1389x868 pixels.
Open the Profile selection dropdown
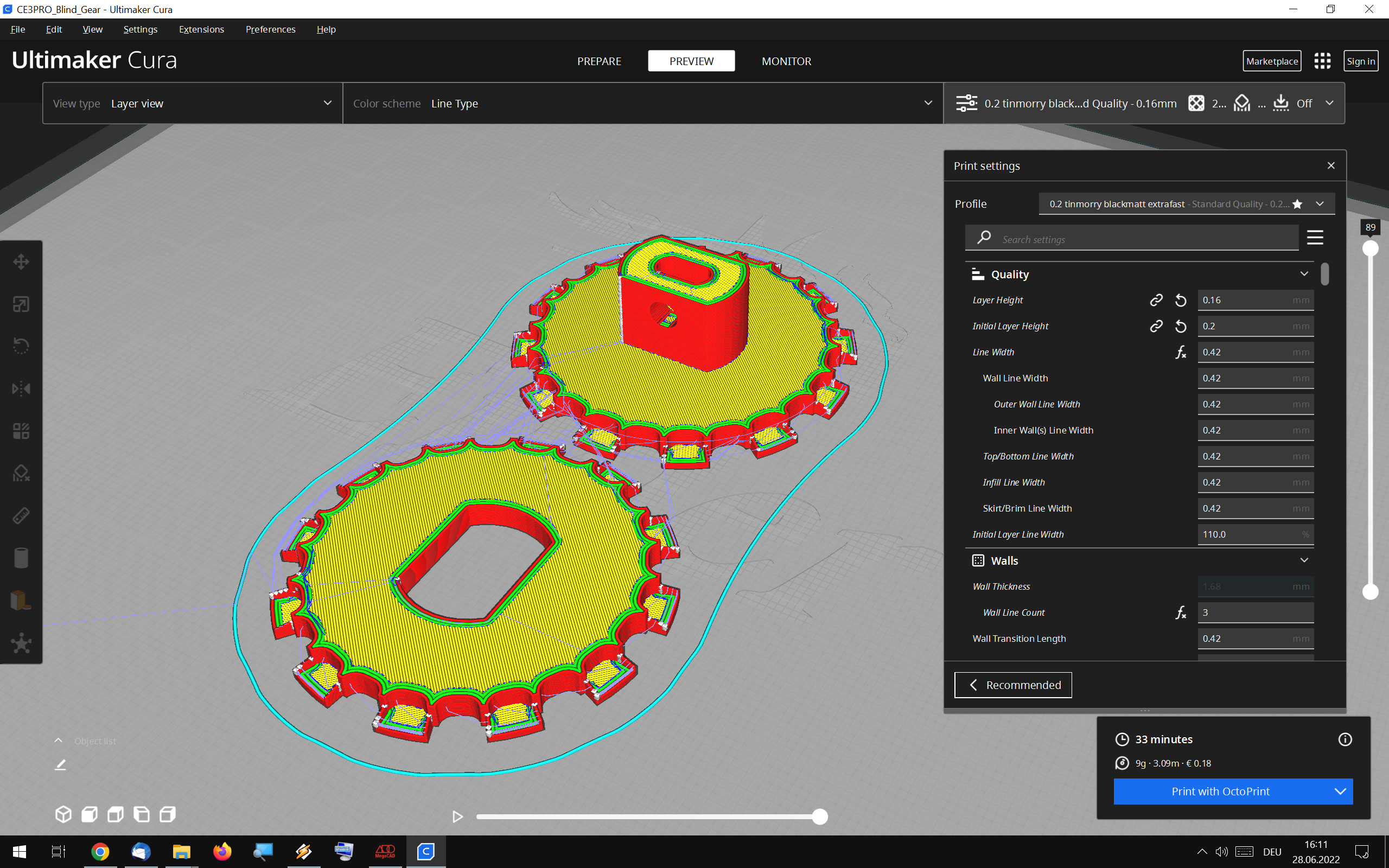pyautogui.click(x=1187, y=204)
